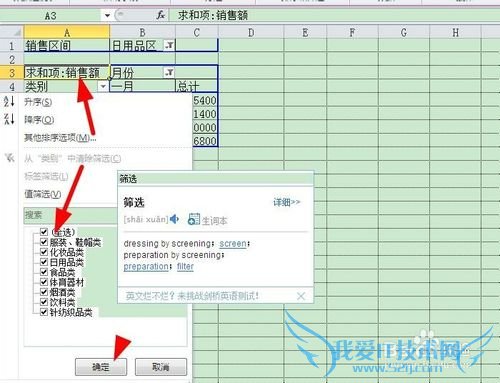Click the cell value ending 6800
Screen dimensions: 500x383
(x=205, y=141)
